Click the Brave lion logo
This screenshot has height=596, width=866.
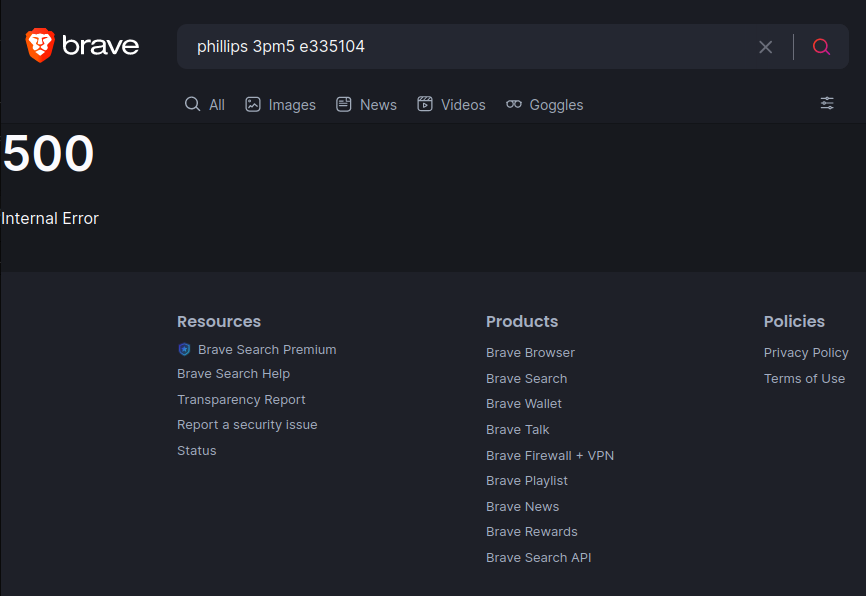40,45
